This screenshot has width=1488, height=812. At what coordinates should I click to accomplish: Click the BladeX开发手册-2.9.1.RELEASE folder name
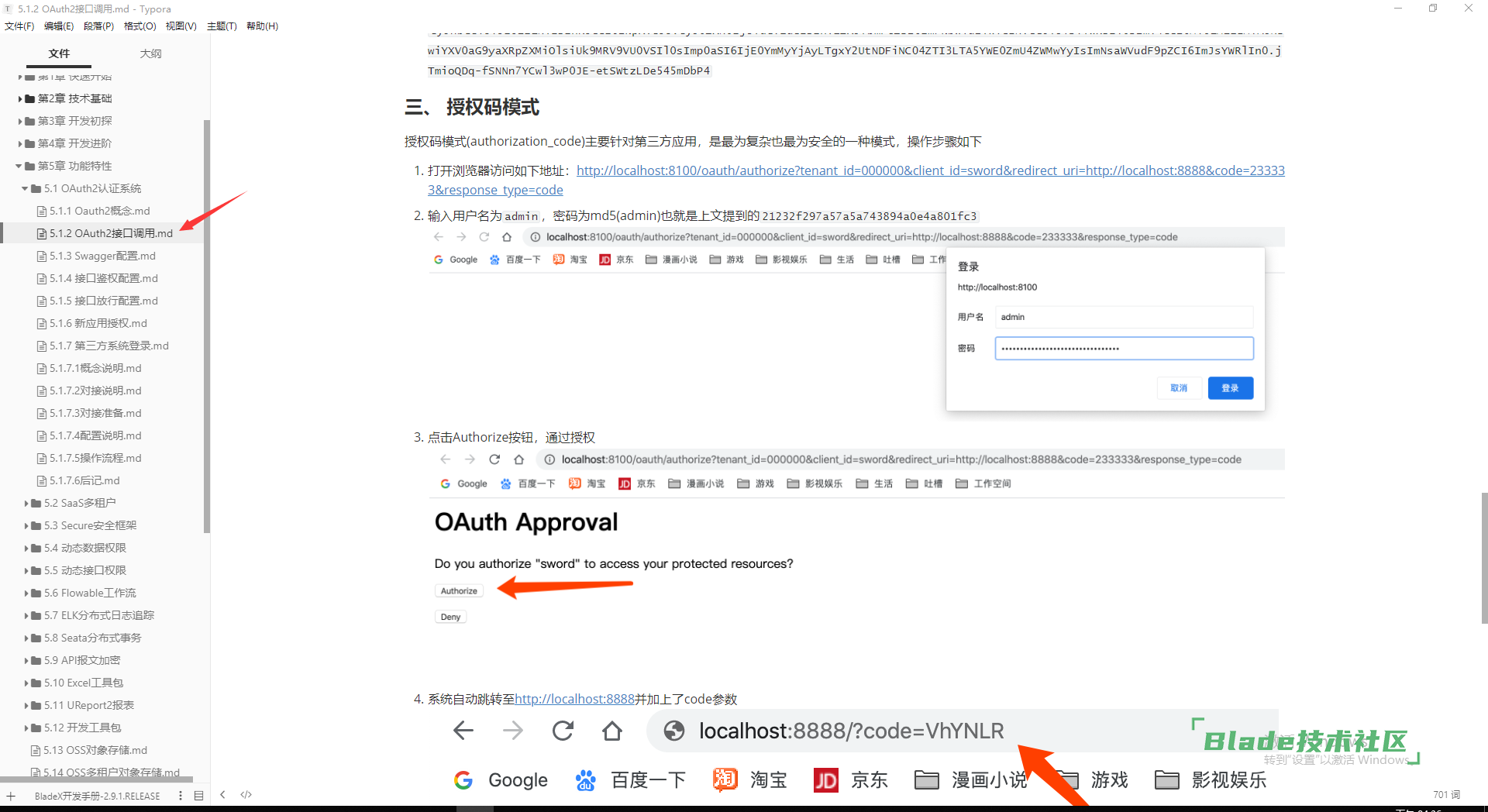[x=98, y=796]
